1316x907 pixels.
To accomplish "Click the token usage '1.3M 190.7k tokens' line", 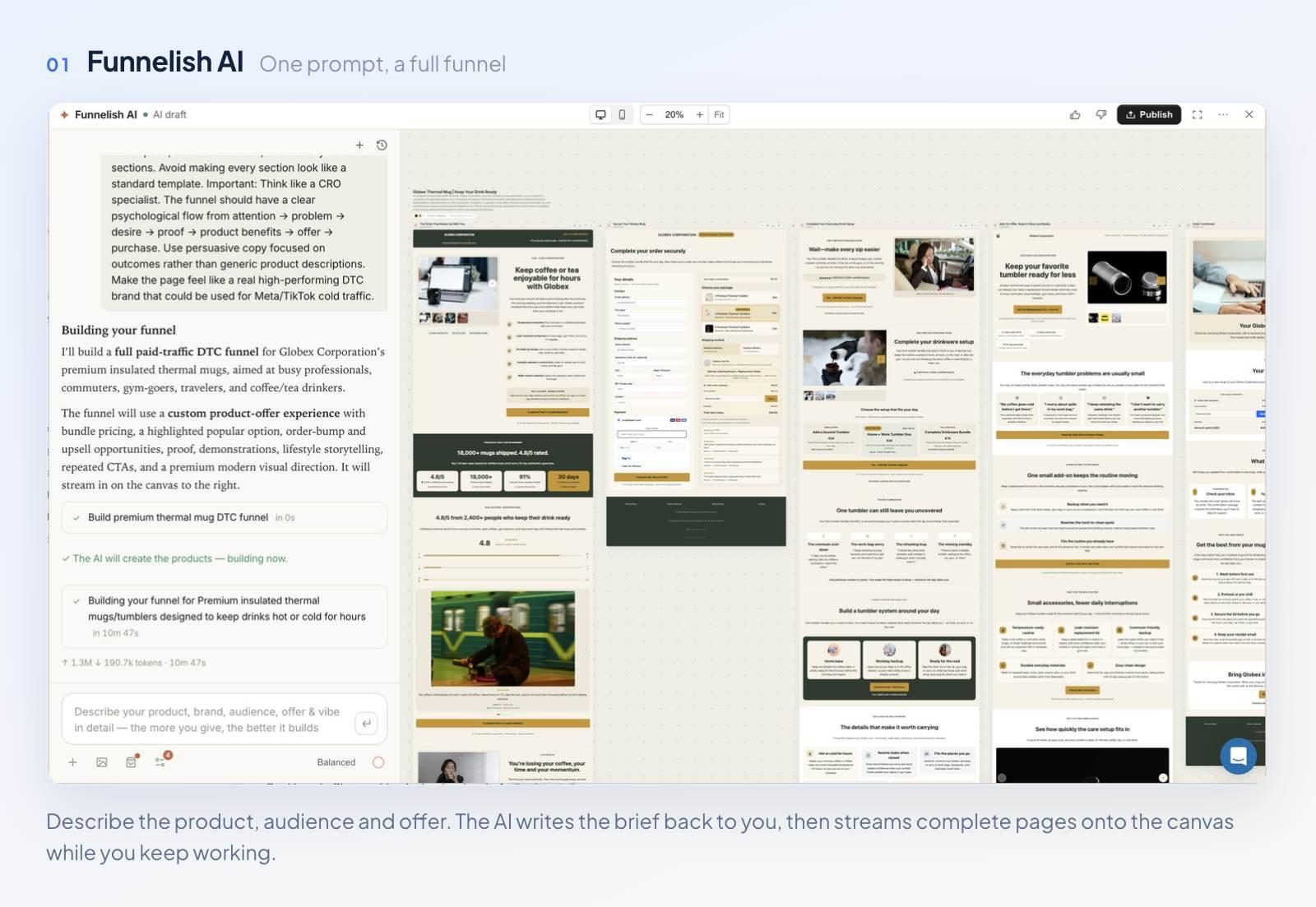I will [134, 663].
